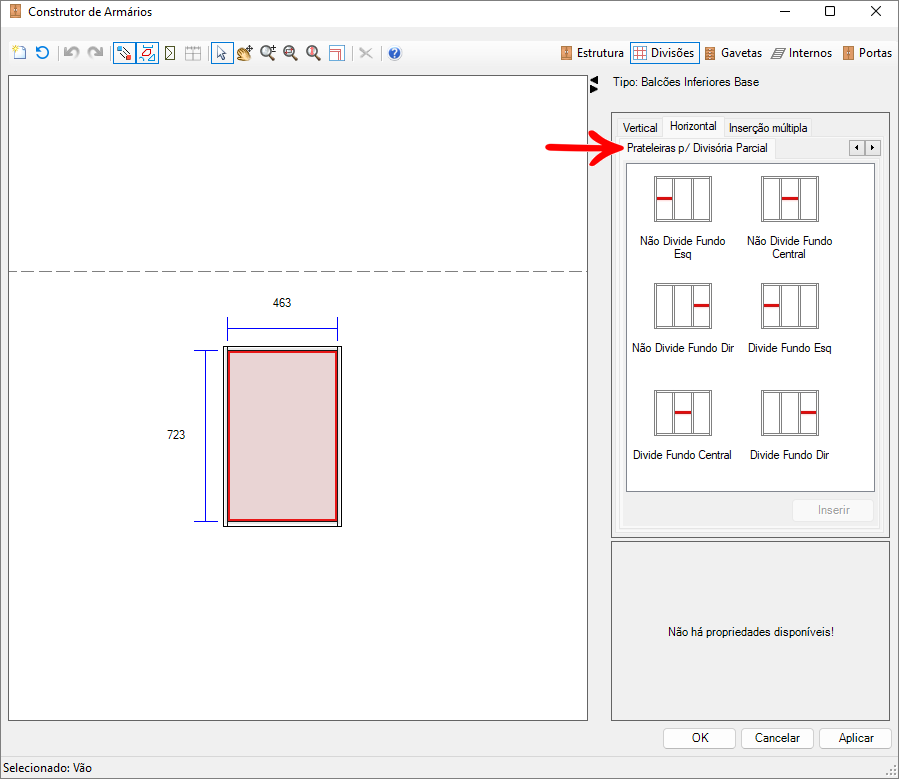Select Divide Fundo Central thumbnail

click(x=683, y=425)
